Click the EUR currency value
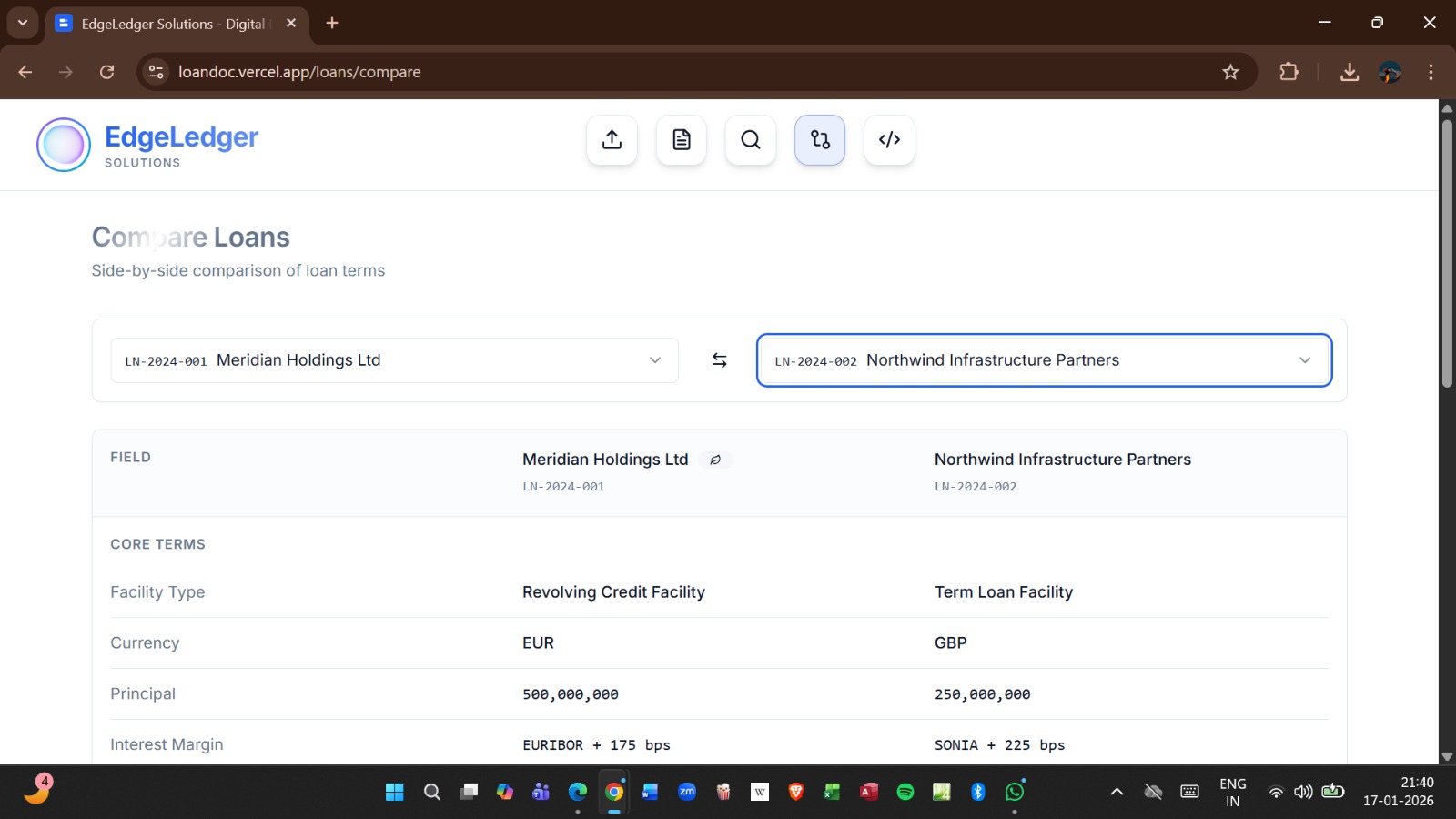1456x819 pixels. click(x=538, y=643)
